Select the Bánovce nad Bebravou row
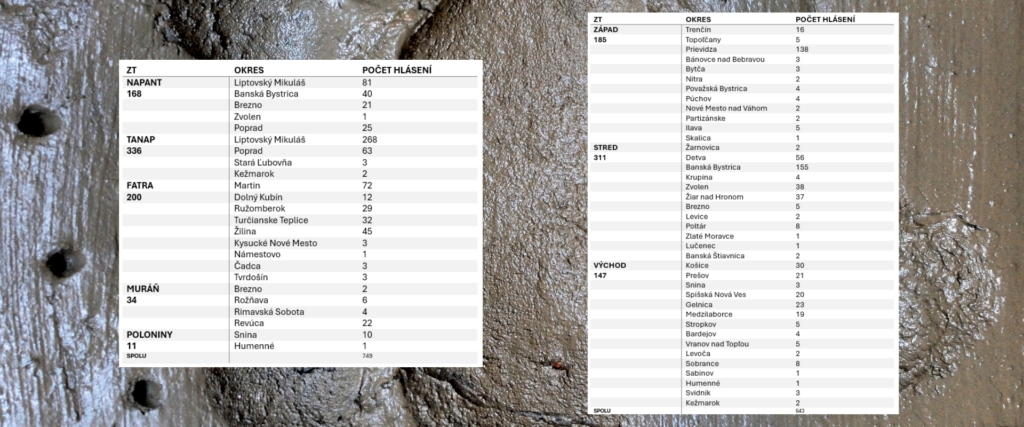Screen dimensions: 1024x427 (743, 59)
